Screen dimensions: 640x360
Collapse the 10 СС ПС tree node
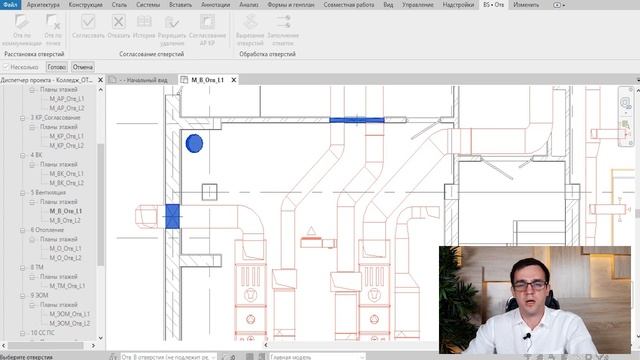(x=23, y=333)
